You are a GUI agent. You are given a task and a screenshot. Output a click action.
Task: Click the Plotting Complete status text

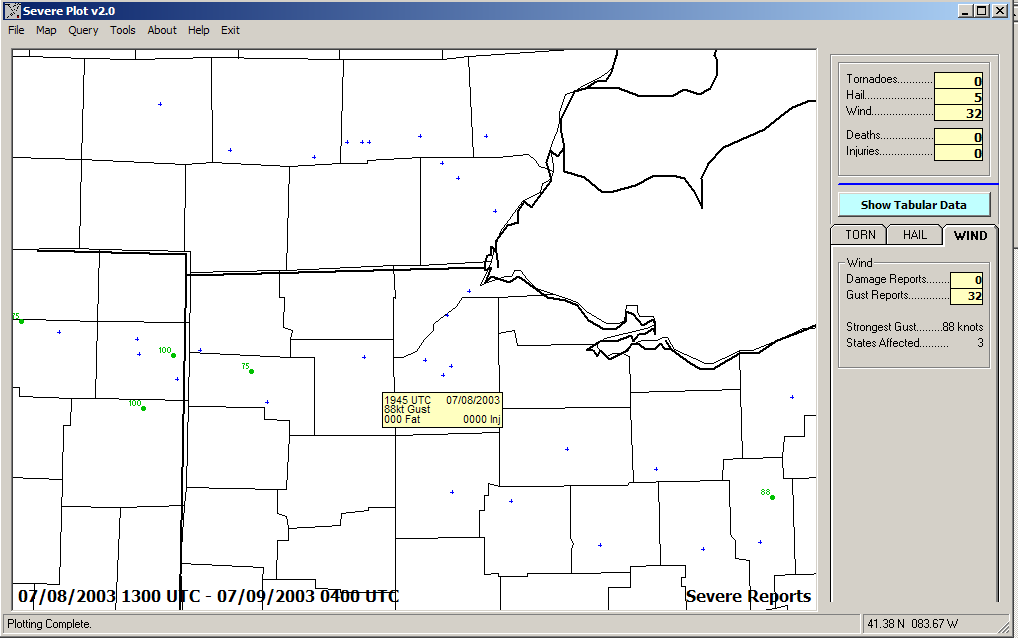tap(49, 624)
